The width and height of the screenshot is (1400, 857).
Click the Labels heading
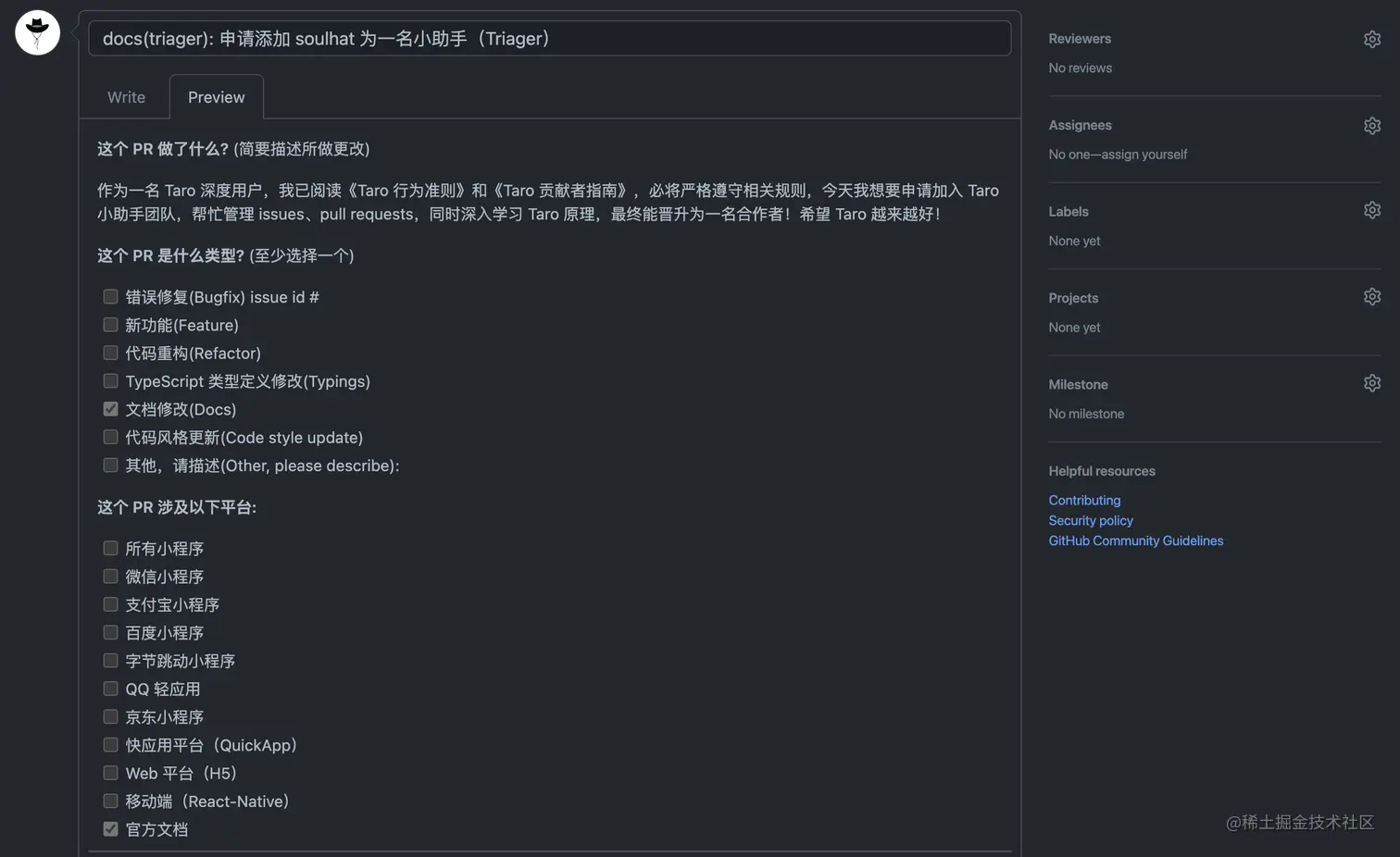click(x=1069, y=211)
